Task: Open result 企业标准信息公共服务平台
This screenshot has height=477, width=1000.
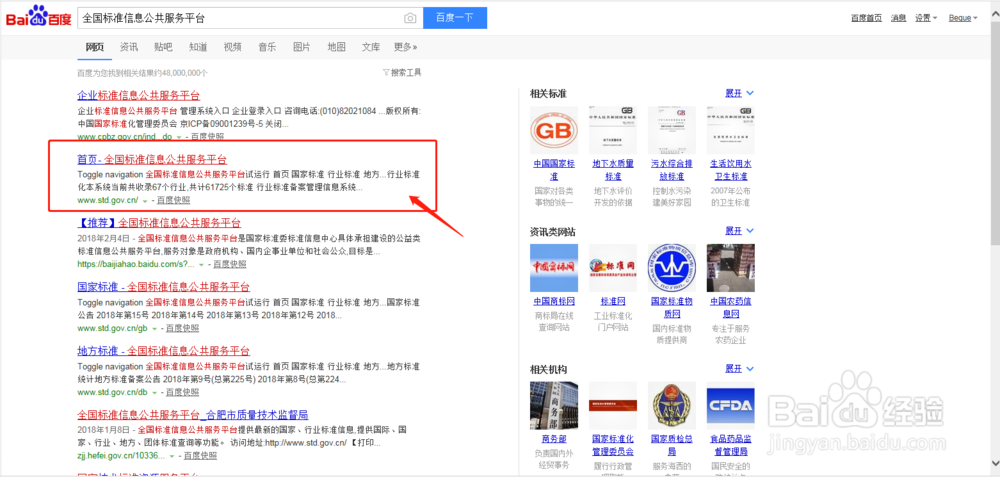Action: point(138,96)
